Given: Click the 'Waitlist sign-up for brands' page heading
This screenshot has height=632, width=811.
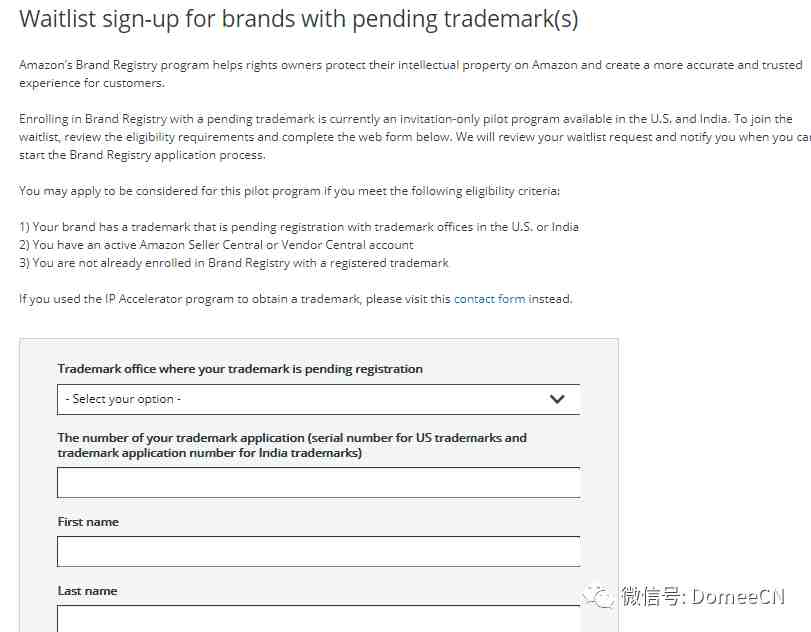Looking at the screenshot, I should click(x=298, y=19).
